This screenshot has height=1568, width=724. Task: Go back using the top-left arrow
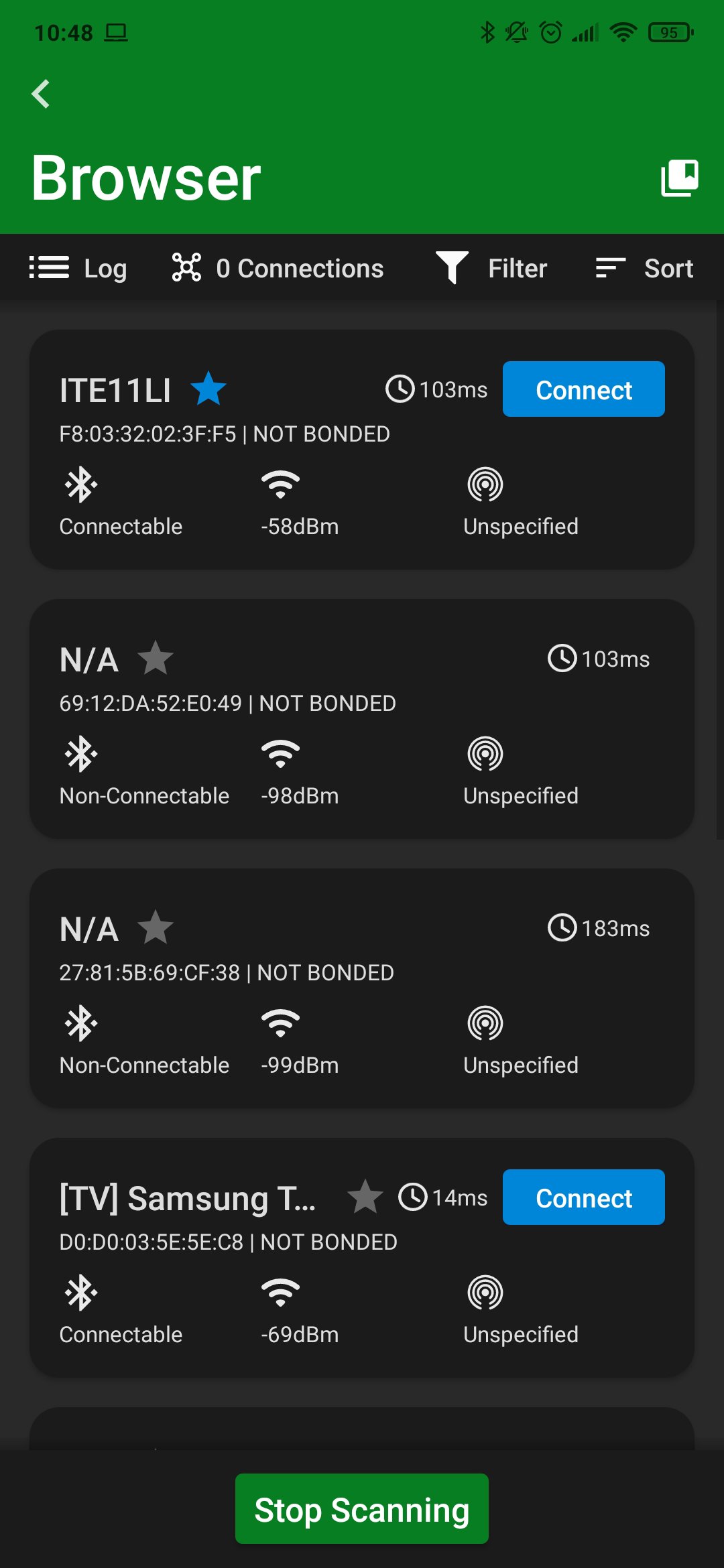[41, 94]
